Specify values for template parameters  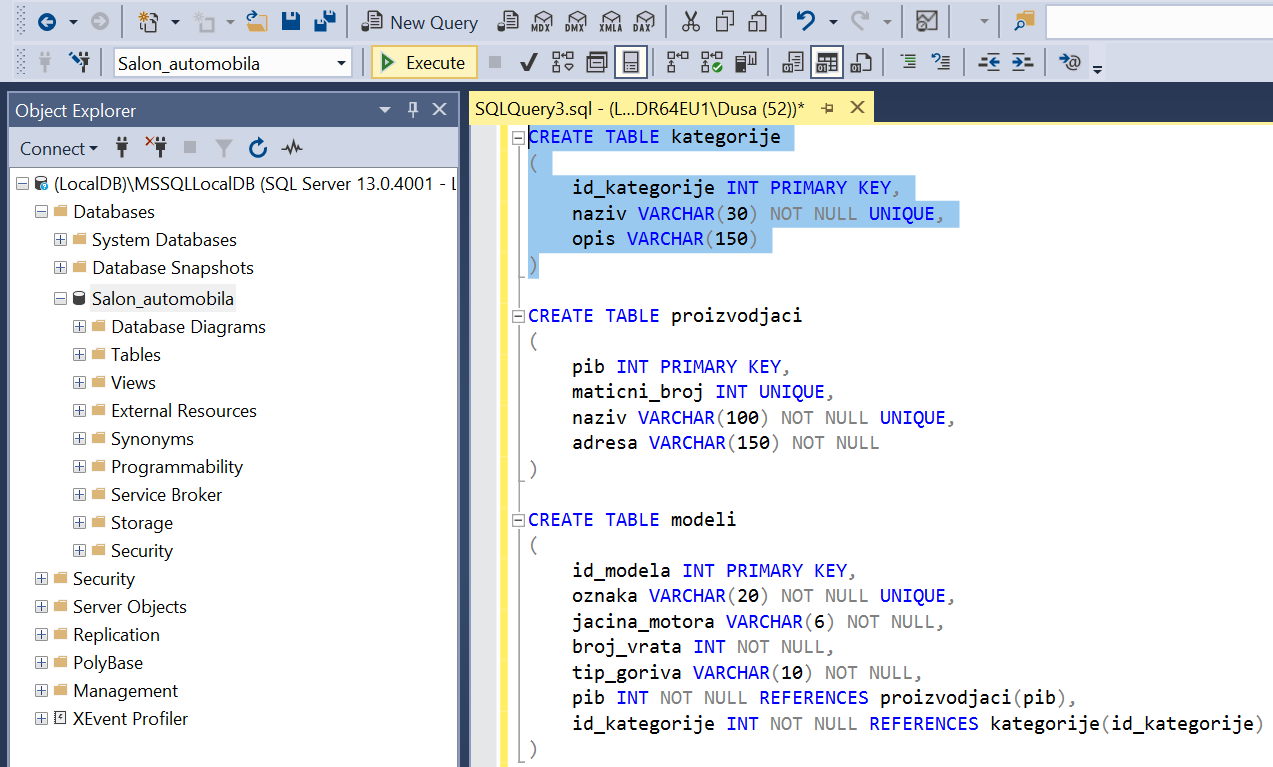point(1069,63)
